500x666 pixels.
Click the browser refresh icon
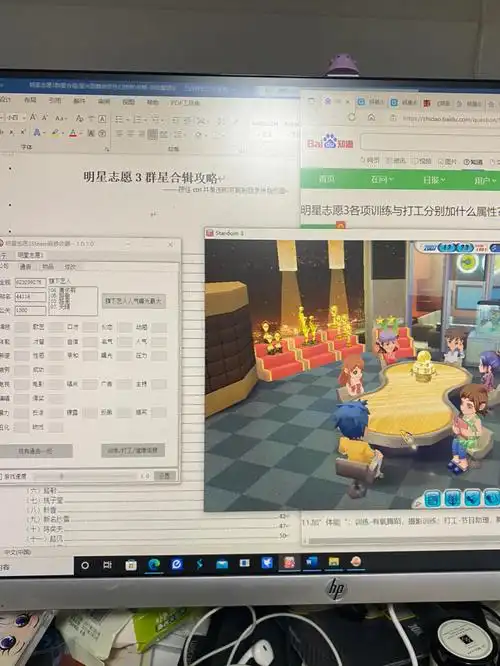pyautogui.click(x=352, y=117)
